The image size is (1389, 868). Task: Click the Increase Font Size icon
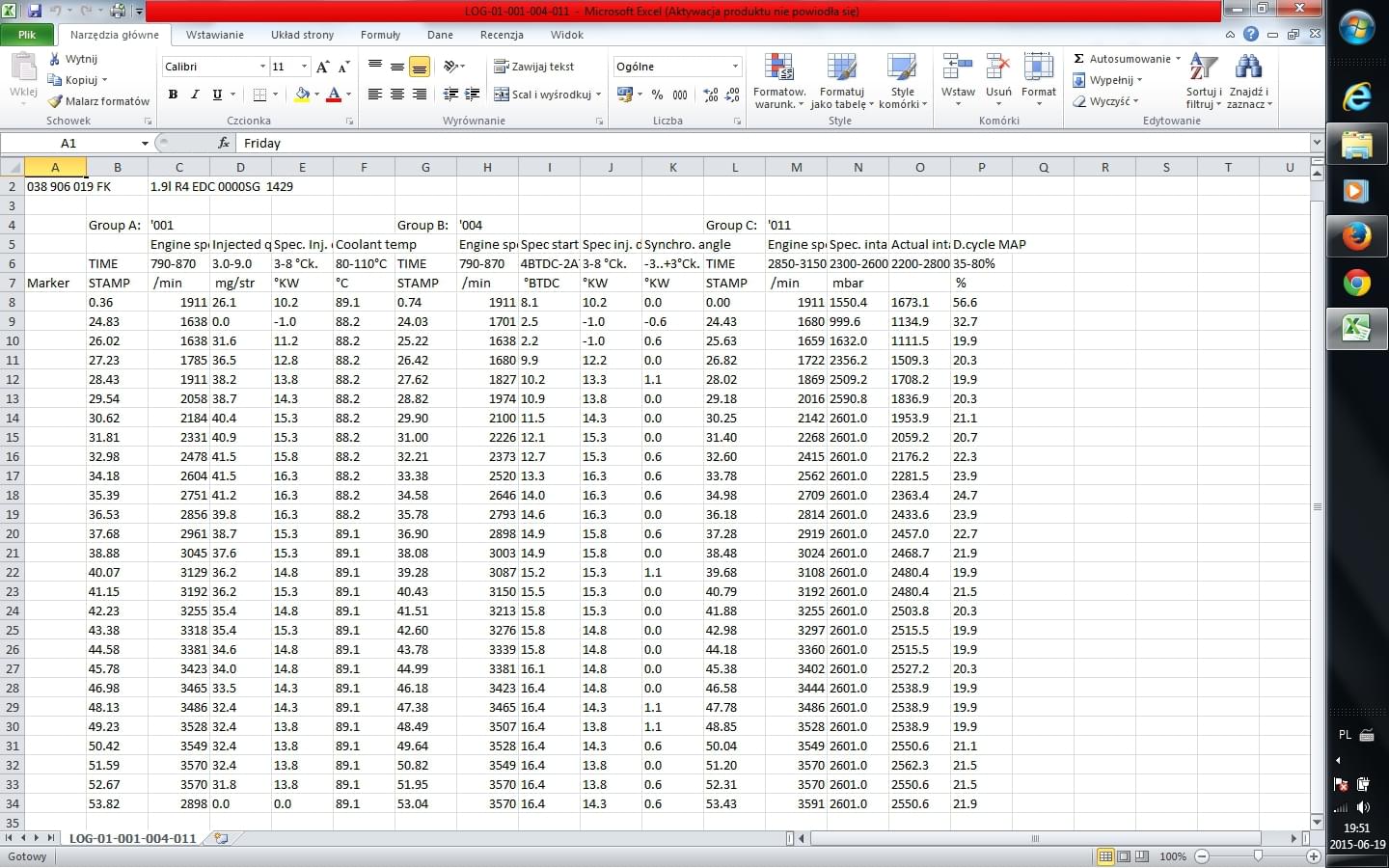point(323,67)
